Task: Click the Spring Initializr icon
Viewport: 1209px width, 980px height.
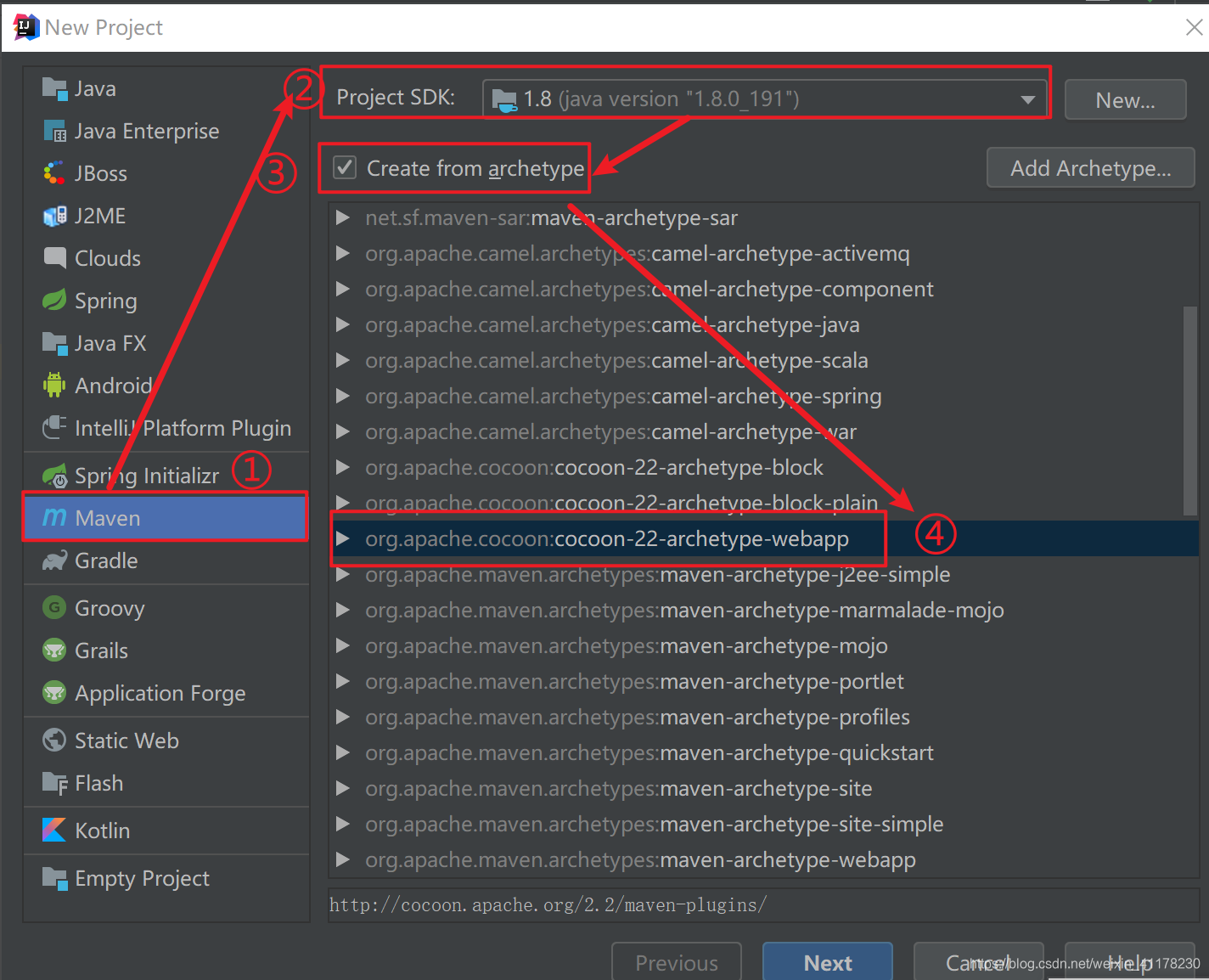Action: tap(54, 476)
